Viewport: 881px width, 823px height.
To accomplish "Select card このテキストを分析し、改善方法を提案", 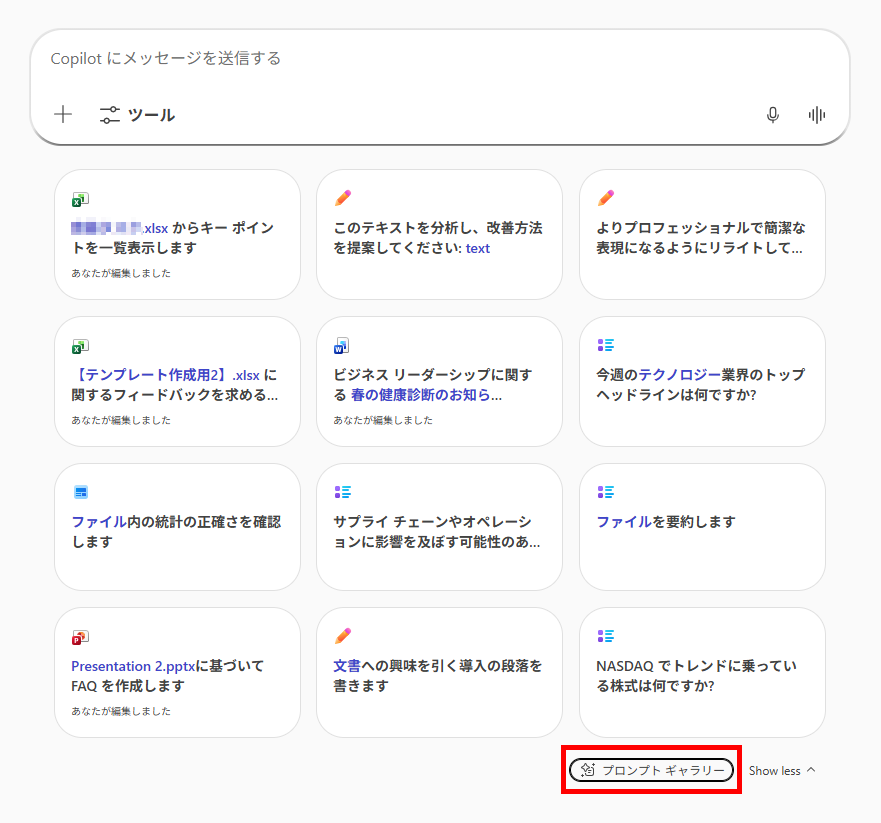I will [439, 235].
